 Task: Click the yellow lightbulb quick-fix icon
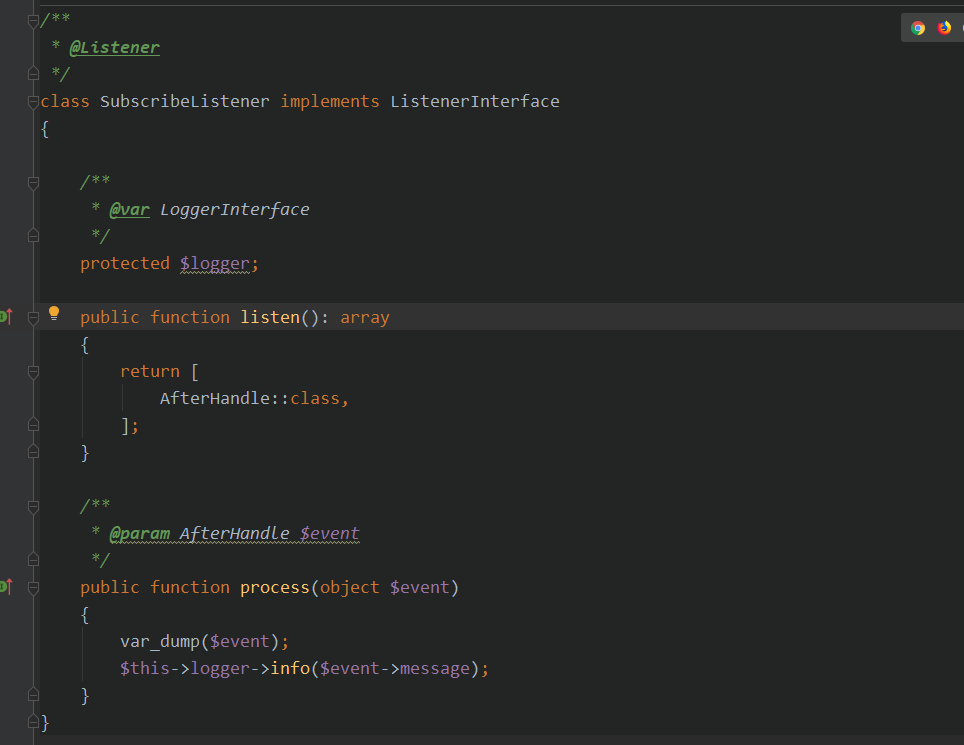pyautogui.click(x=54, y=314)
